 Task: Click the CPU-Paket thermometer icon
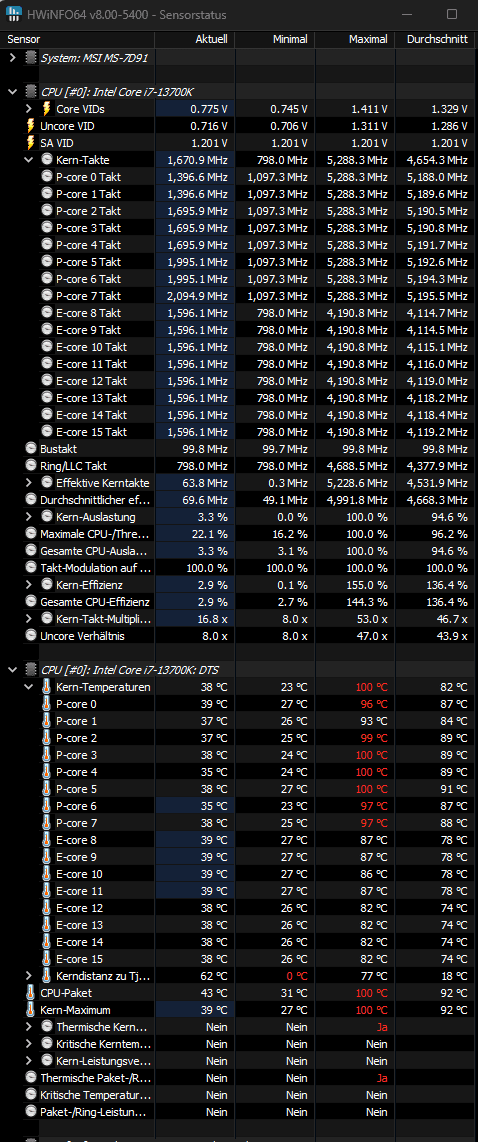(31, 993)
